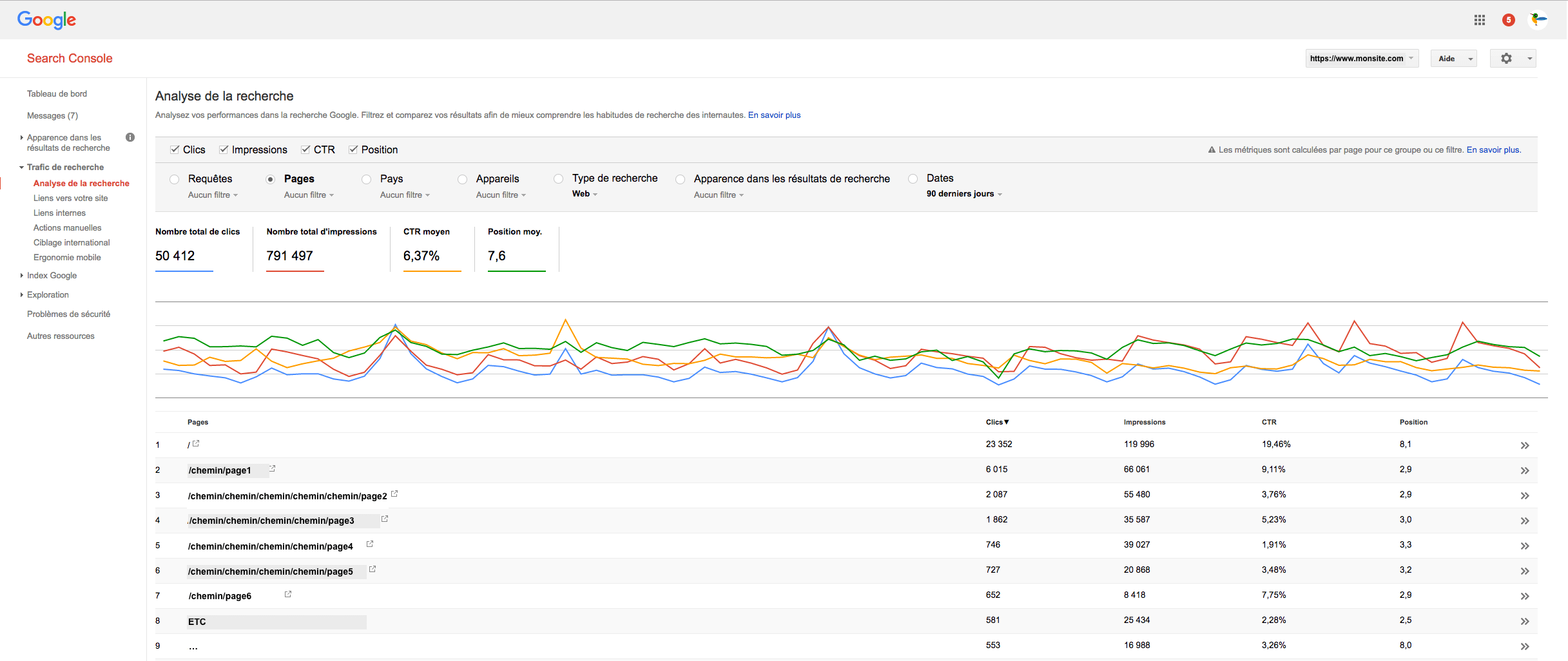Open the Web search type dropdown
This screenshot has width=1568, height=661.
click(585, 193)
